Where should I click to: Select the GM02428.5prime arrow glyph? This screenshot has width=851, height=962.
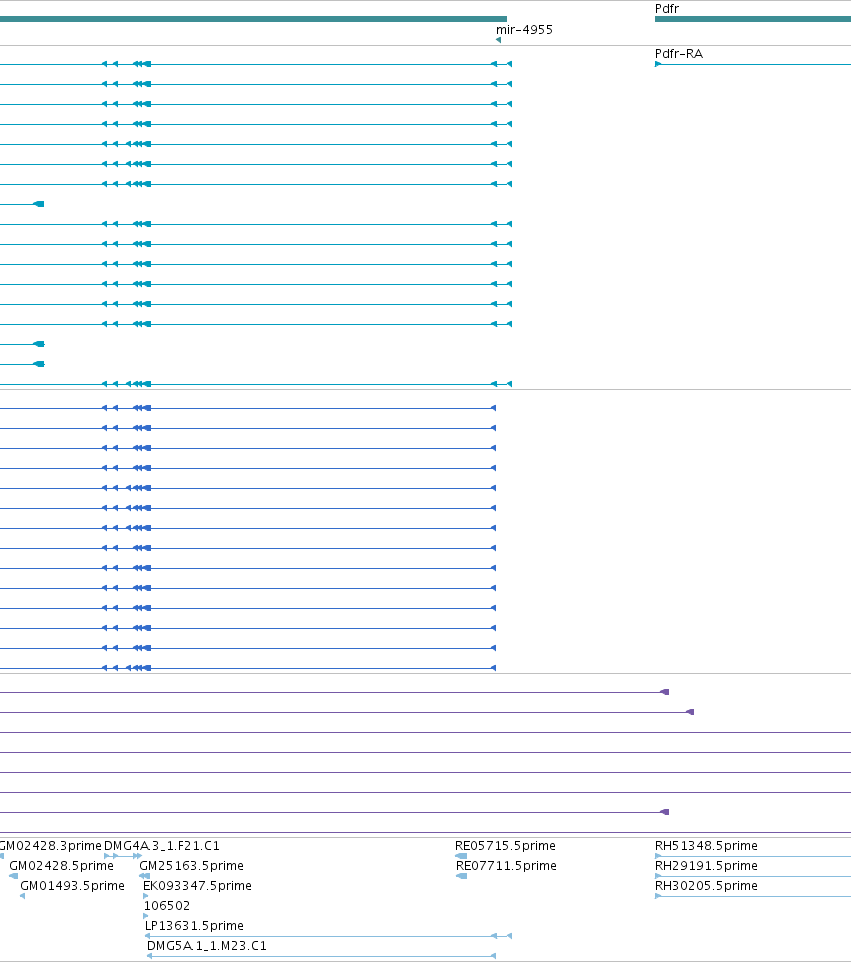(x=13, y=876)
